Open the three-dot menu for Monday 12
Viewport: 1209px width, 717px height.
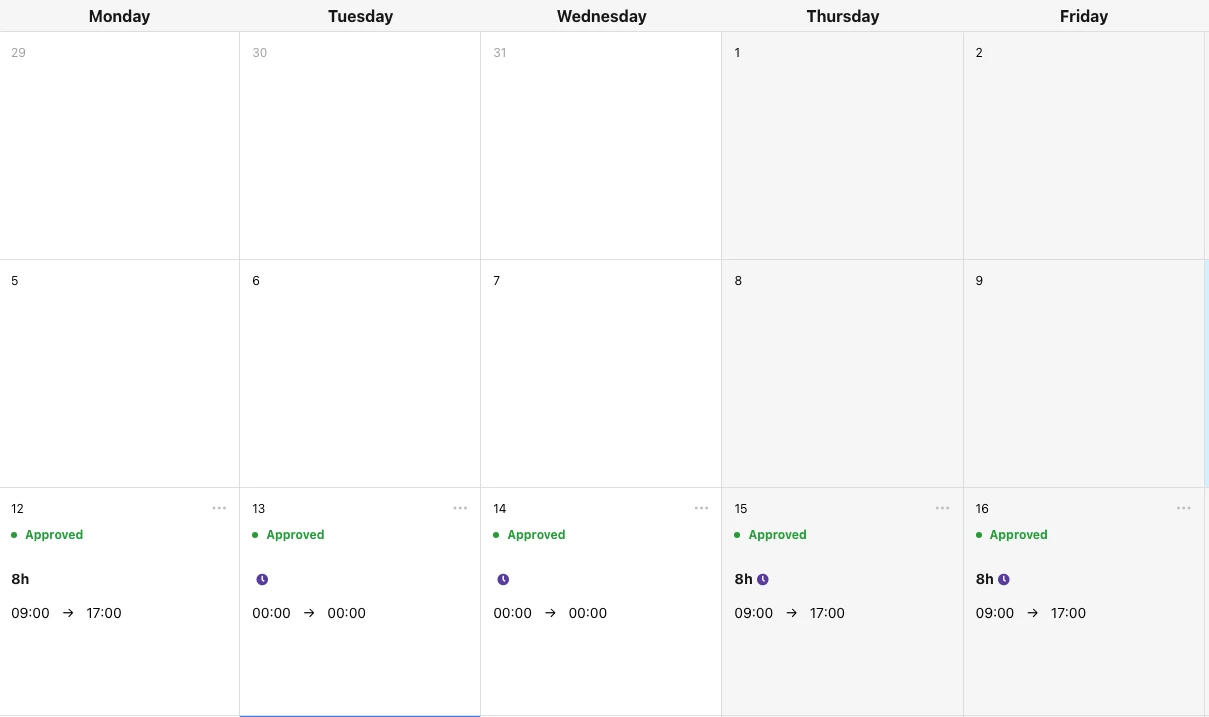[x=219, y=508]
